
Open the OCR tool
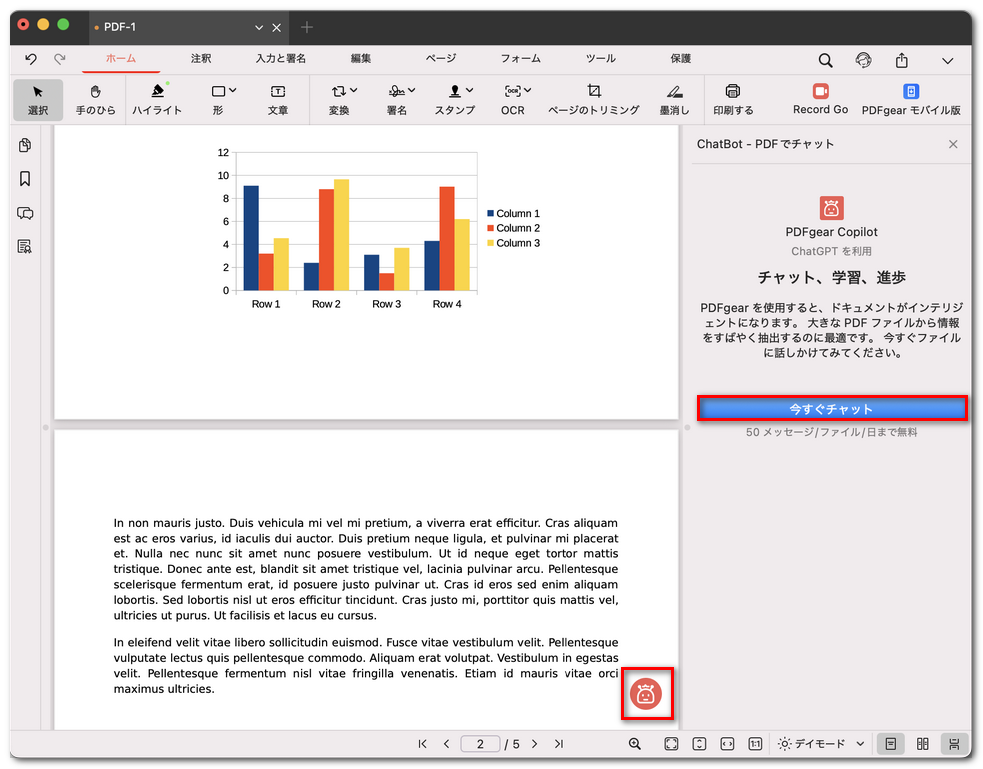512,100
